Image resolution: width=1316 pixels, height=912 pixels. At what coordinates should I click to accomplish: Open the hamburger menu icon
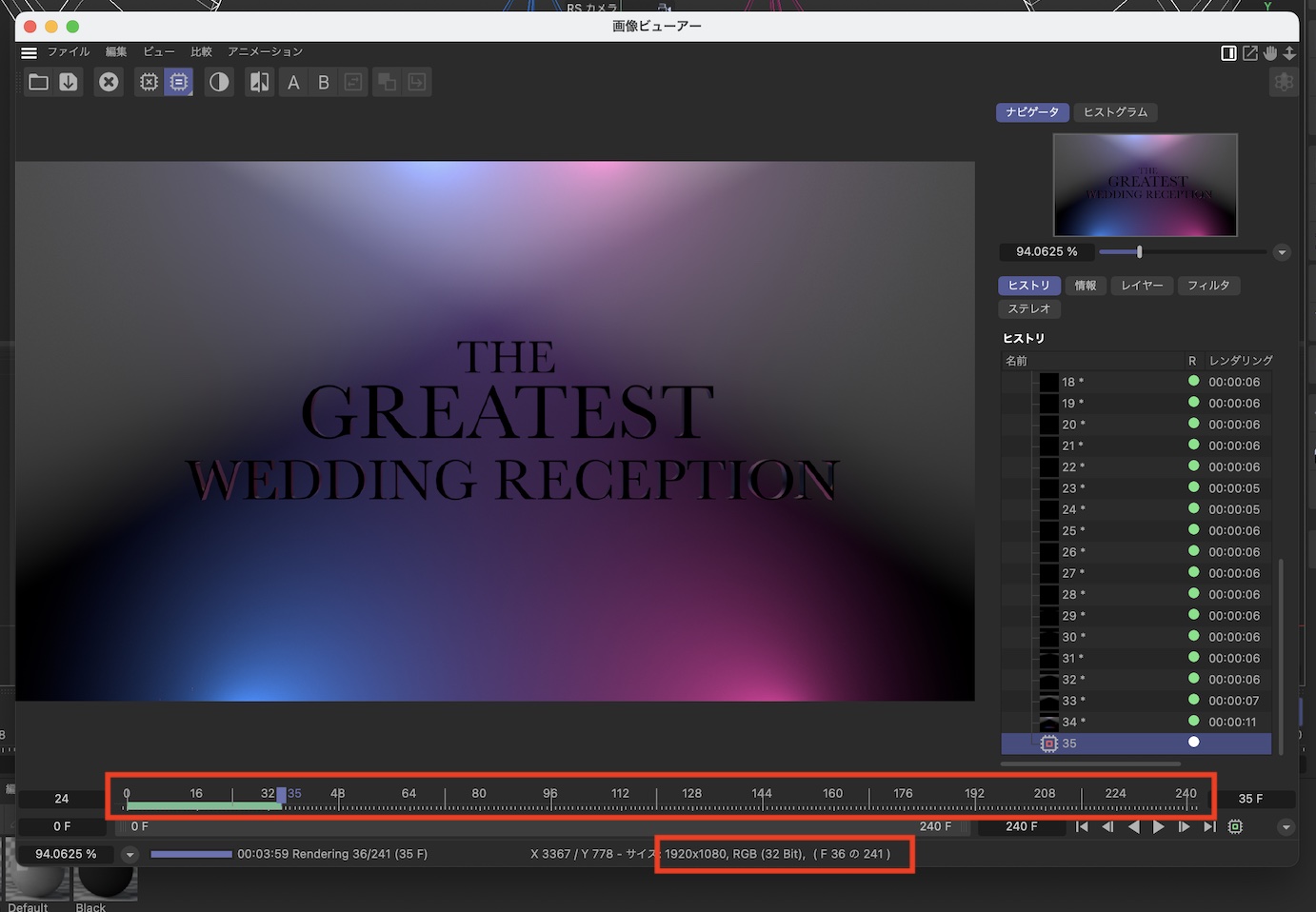pyautogui.click(x=30, y=52)
